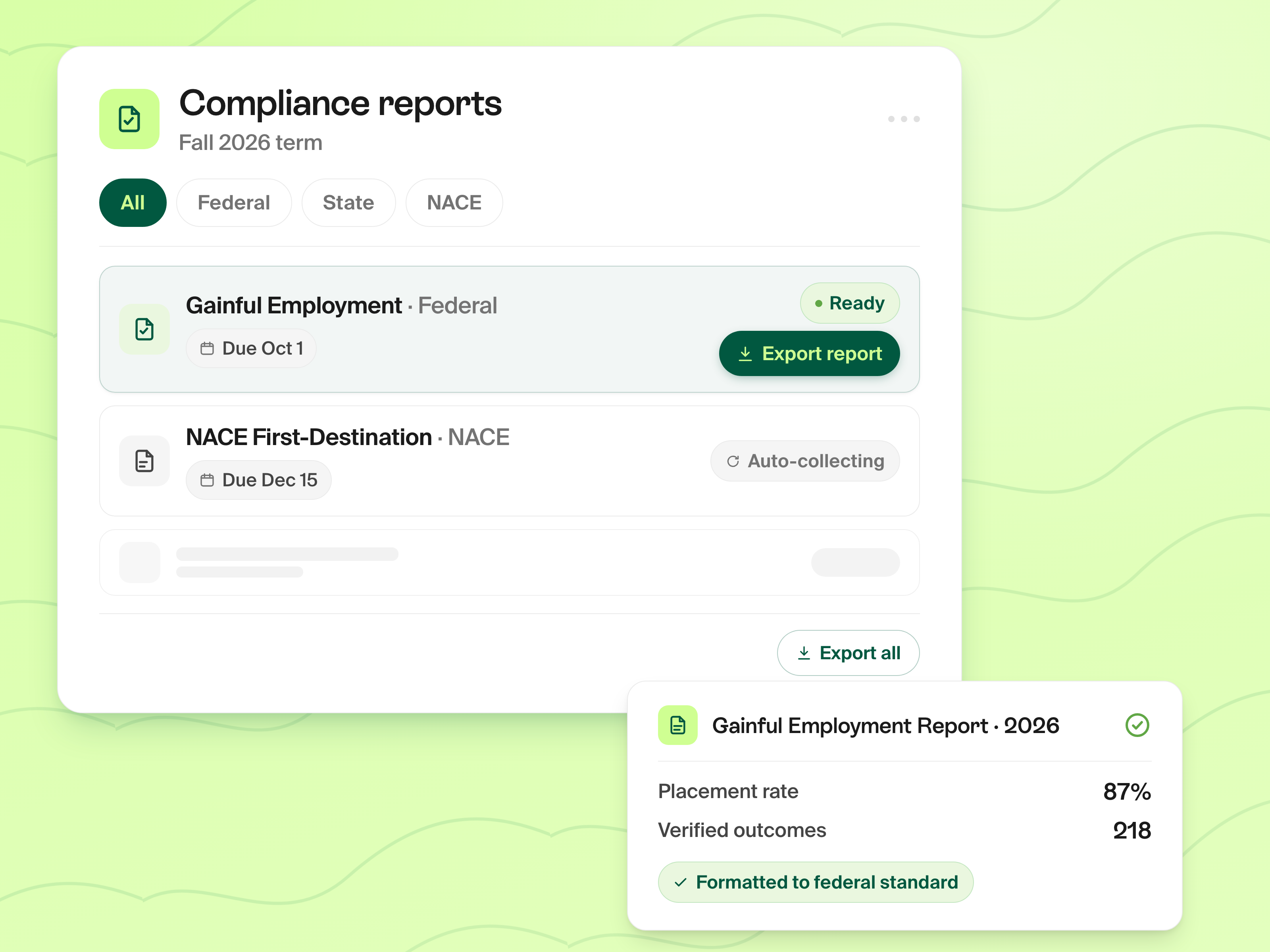This screenshot has height=952, width=1270.
Task: Switch to the State filter tab
Action: click(x=348, y=203)
